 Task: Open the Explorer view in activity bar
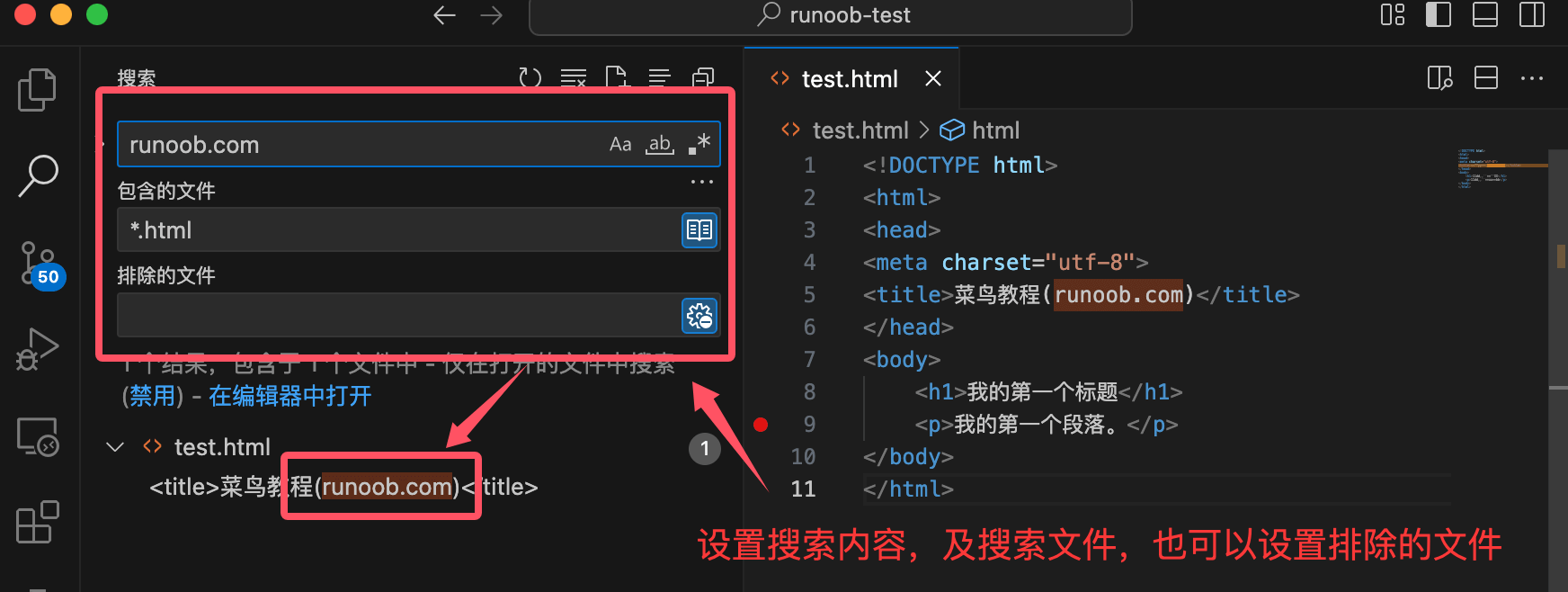click(x=37, y=89)
